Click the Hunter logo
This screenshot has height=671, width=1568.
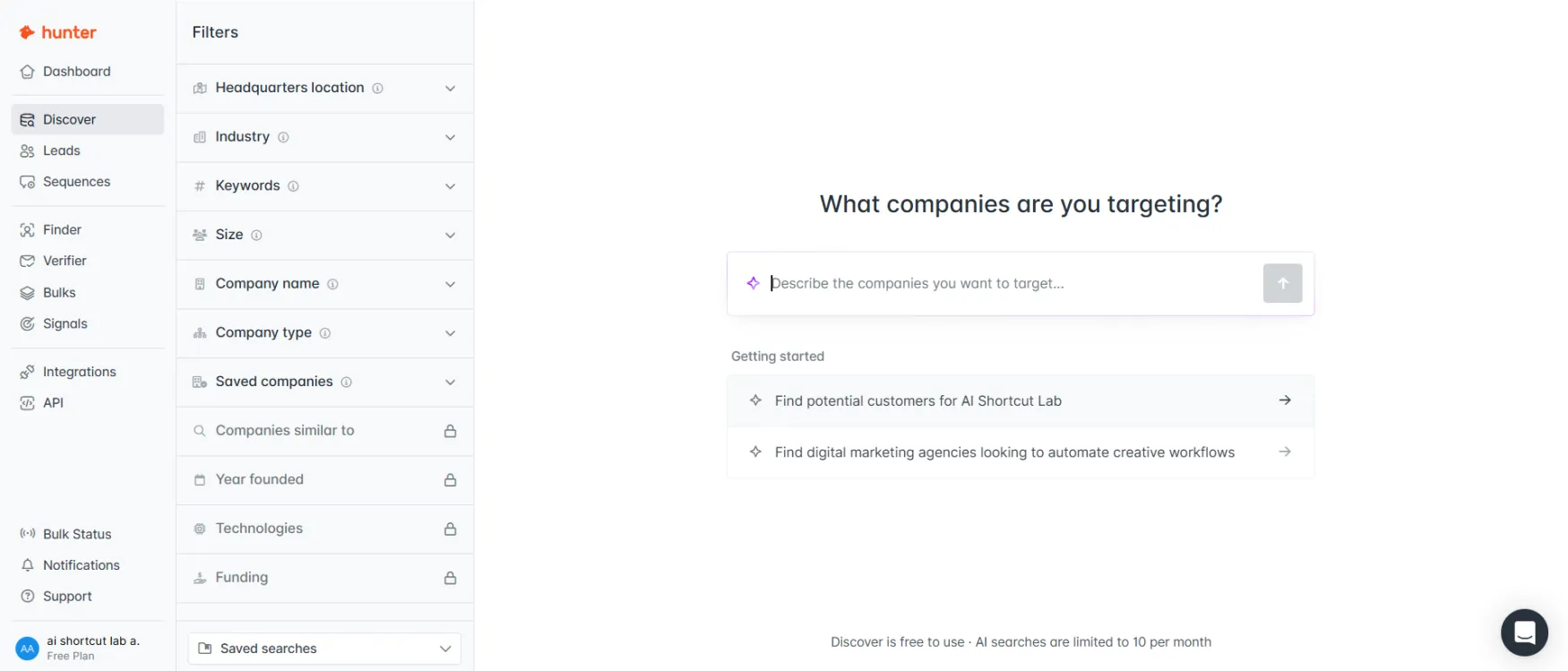[x=57, y=32]
